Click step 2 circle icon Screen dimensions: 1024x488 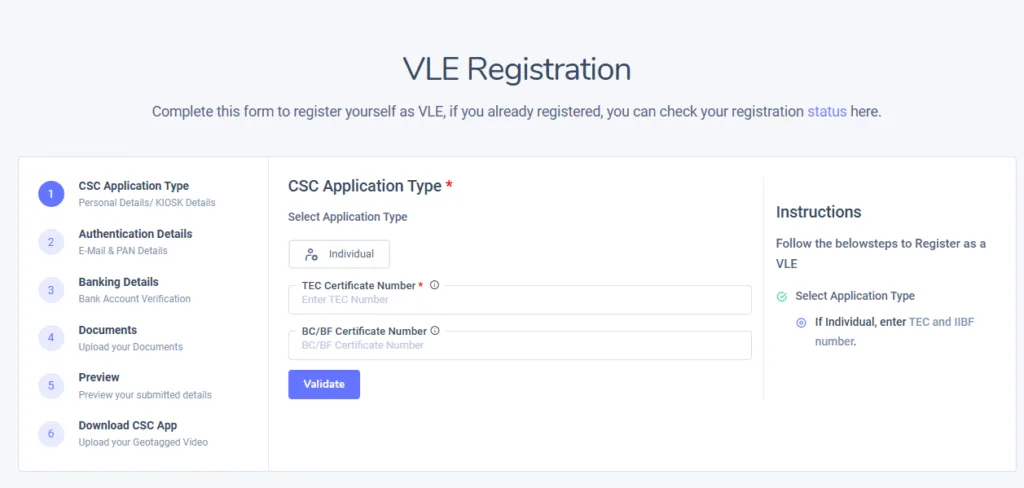click(51, 242)
